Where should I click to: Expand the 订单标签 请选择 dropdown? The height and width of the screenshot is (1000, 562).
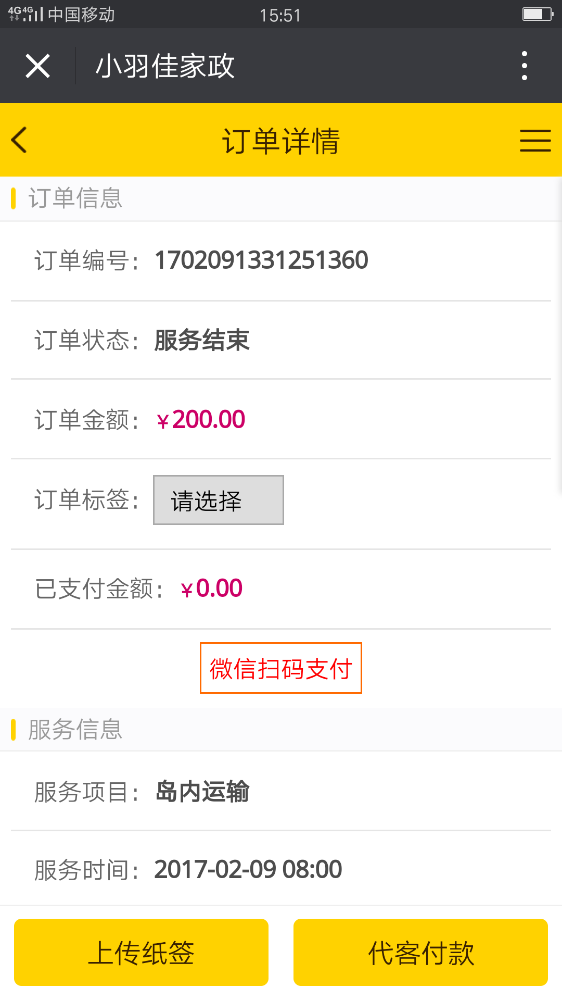pyautogui.click(x=218, y=500)
